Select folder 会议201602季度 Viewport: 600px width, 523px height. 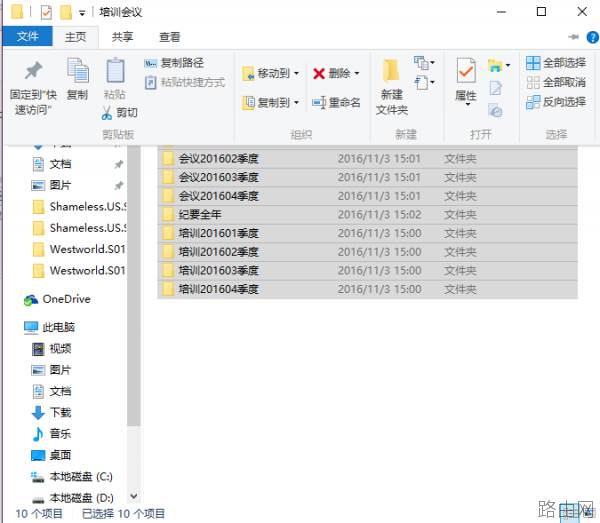[x=367, y=158]
